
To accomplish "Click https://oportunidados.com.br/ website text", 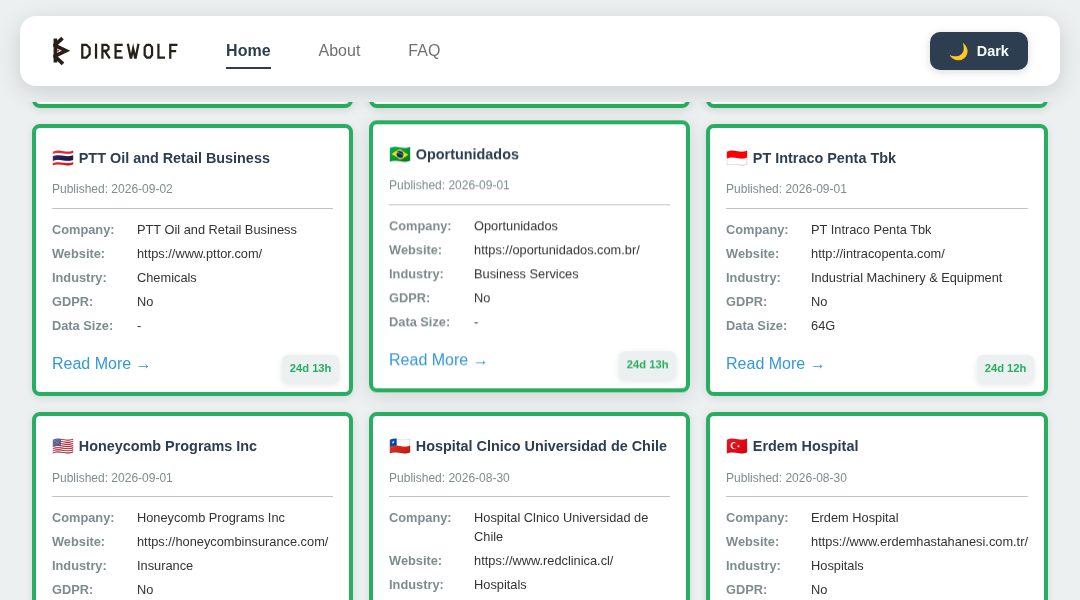I will (x=557, y=250).
